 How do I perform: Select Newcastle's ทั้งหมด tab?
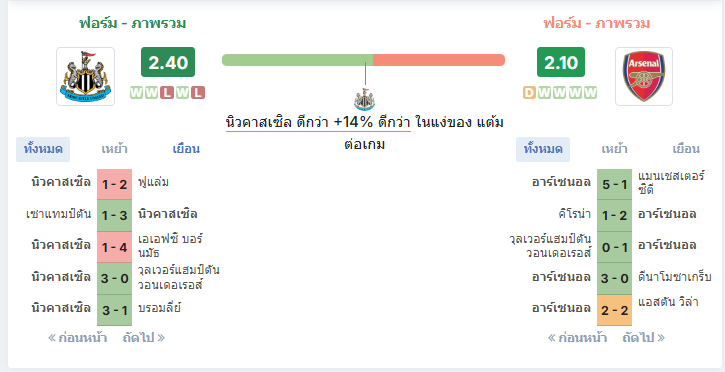point(43,149)
